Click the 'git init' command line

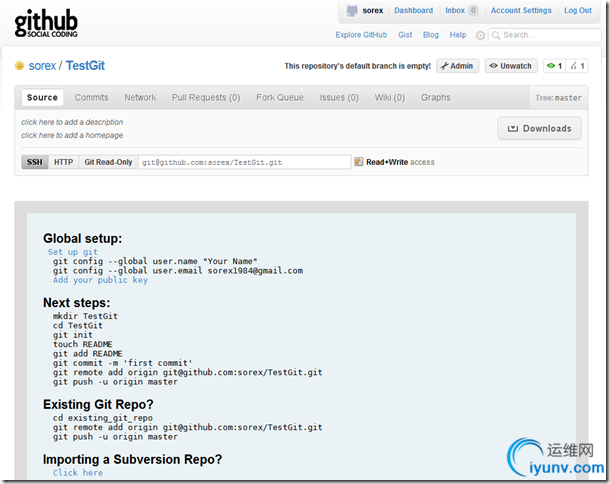[73, 335]
